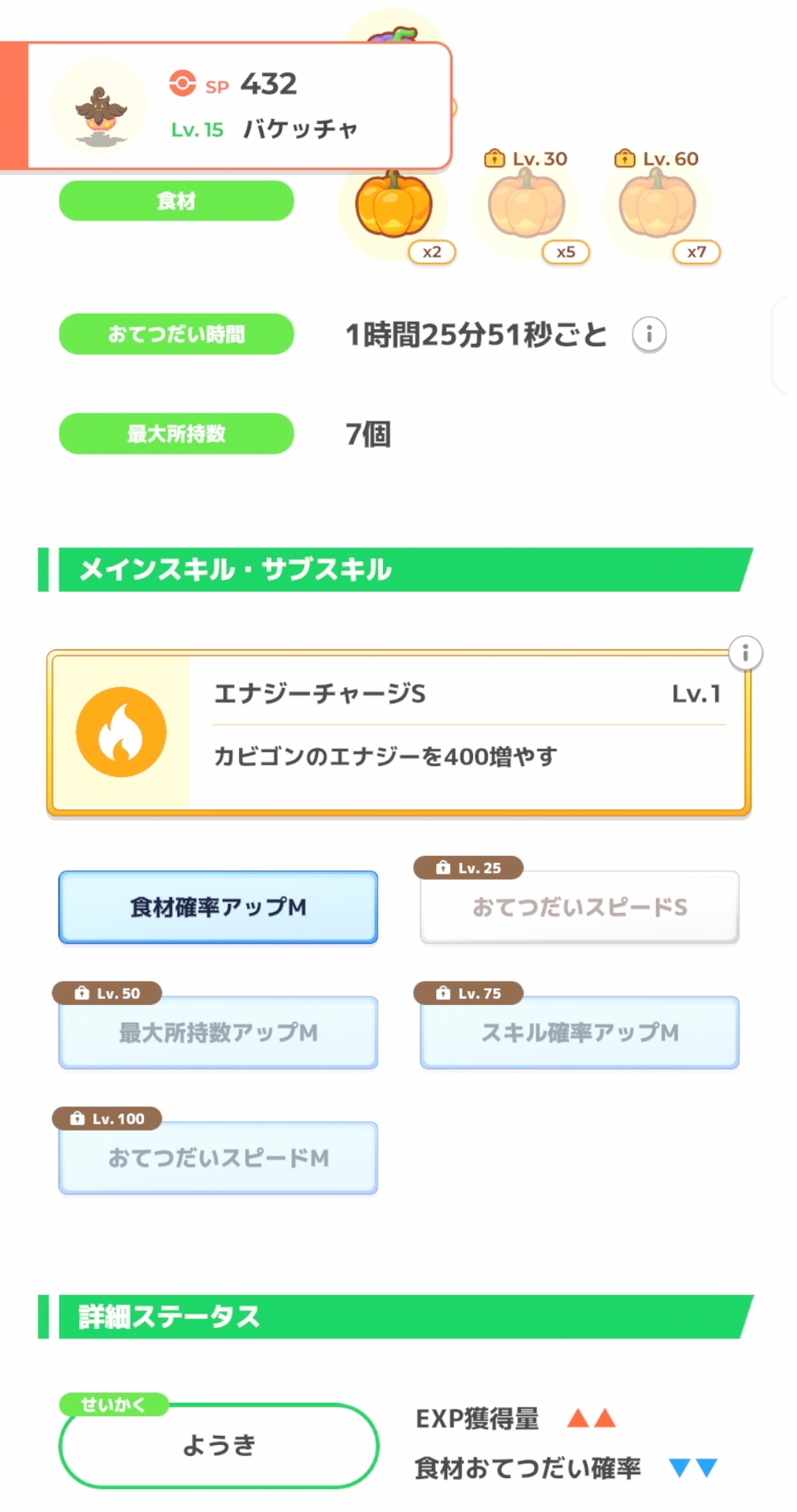Tap the locked スキル確率アップM sub skill
The image size is (797, 1512).
(579, 1032)
